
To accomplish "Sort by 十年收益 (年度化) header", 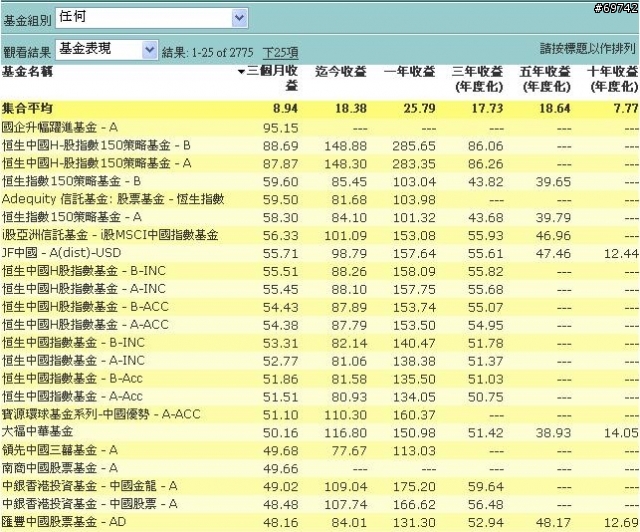I will (613, 79).
